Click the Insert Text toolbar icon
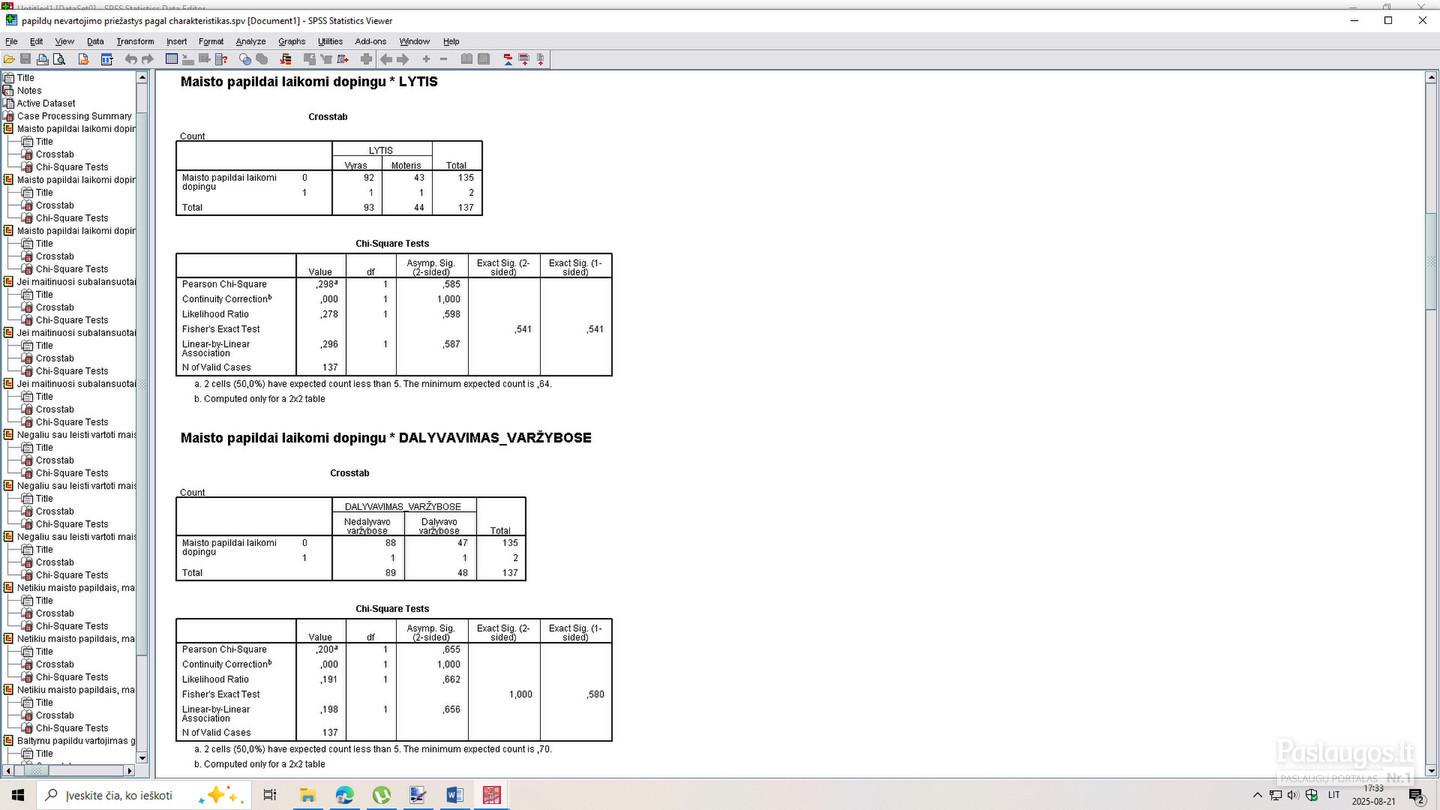This screenshot has height=810, width=1440. (541, 60)
